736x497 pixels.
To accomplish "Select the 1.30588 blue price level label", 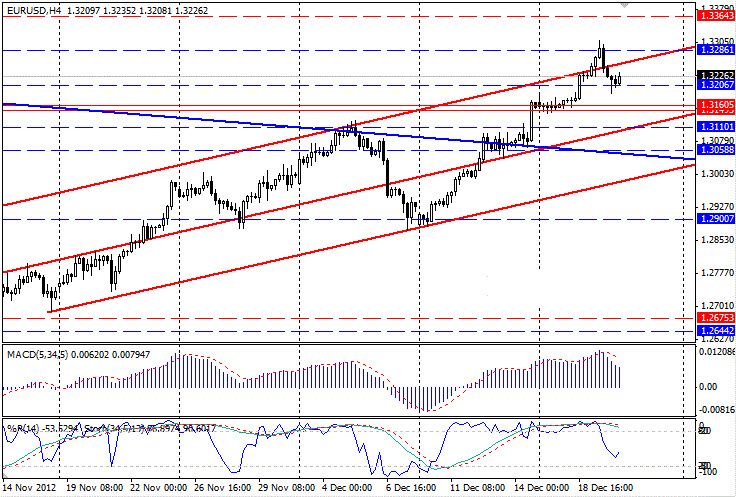I will 714,150.
